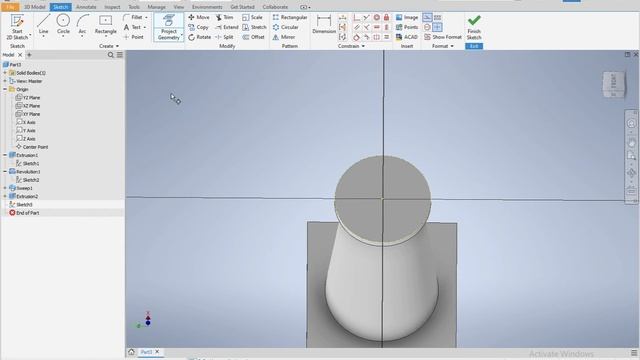Add a new browser panel tab

pos(29,55)
